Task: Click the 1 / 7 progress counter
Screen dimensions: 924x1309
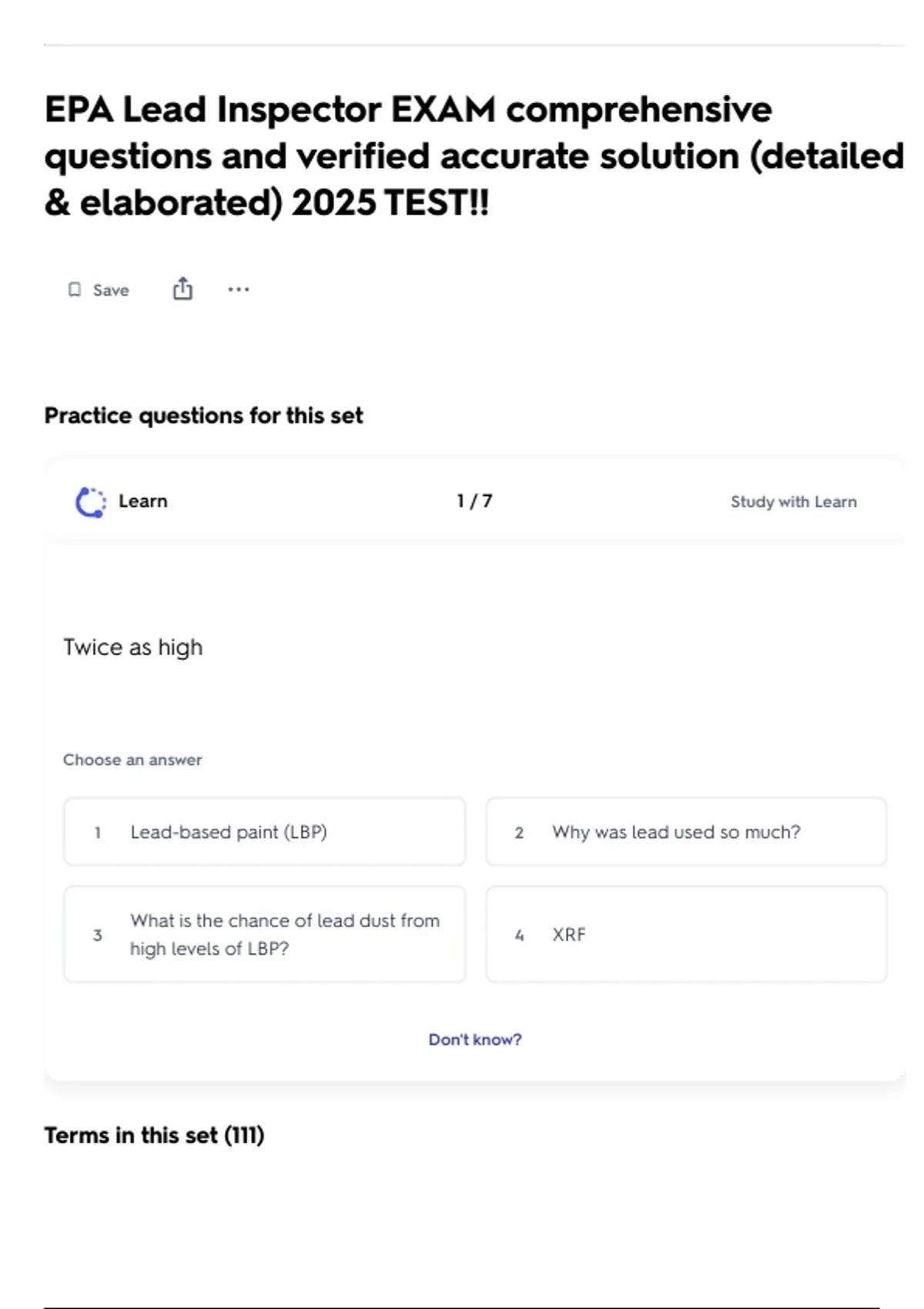Action: pyautogui.click(x=474, y=501)
